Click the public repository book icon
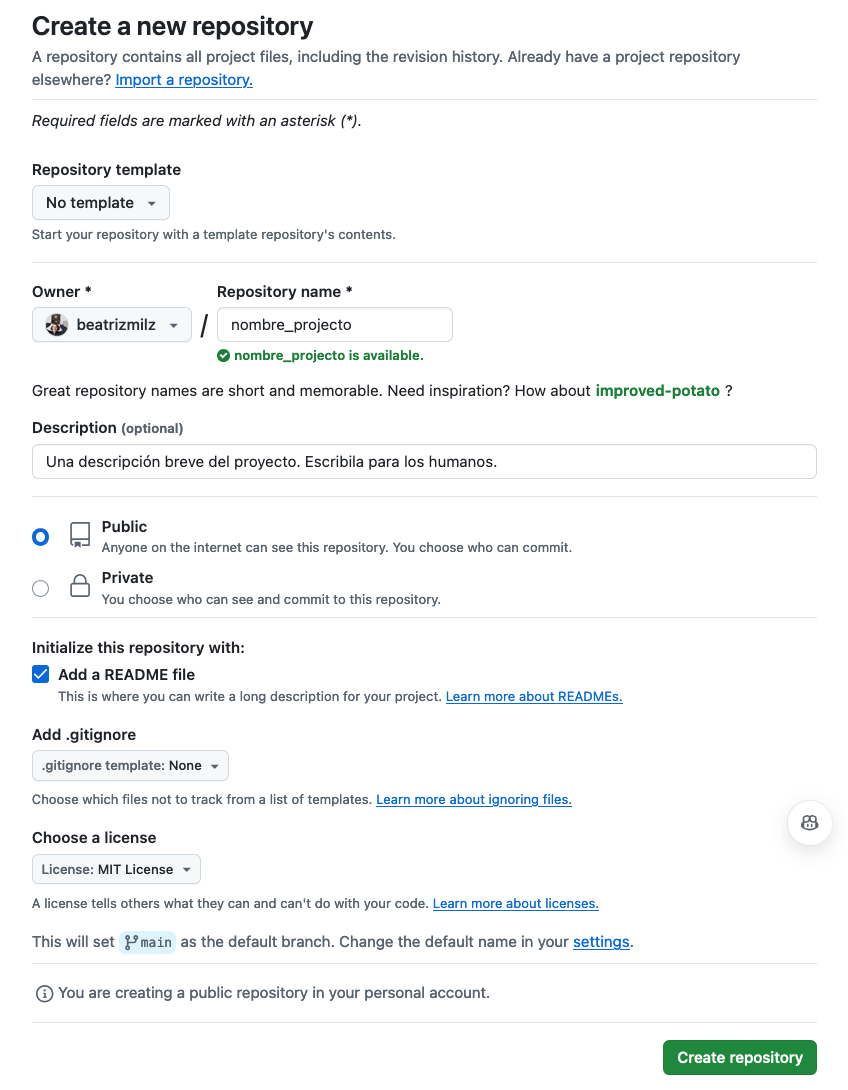The image size is (848, 1090). pyautogui.click(x=80, y=535)
